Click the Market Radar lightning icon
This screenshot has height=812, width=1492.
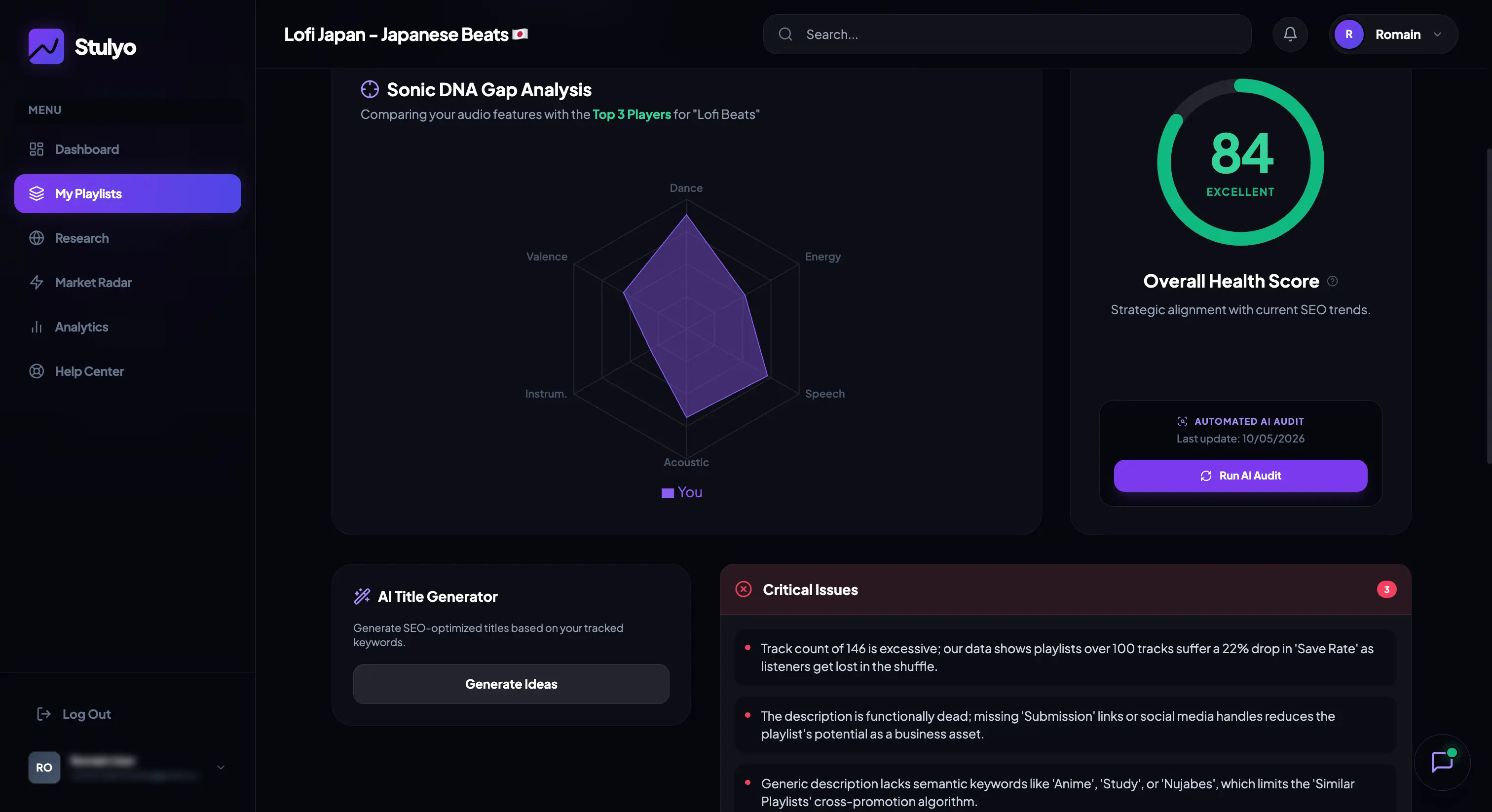point(37,283)
